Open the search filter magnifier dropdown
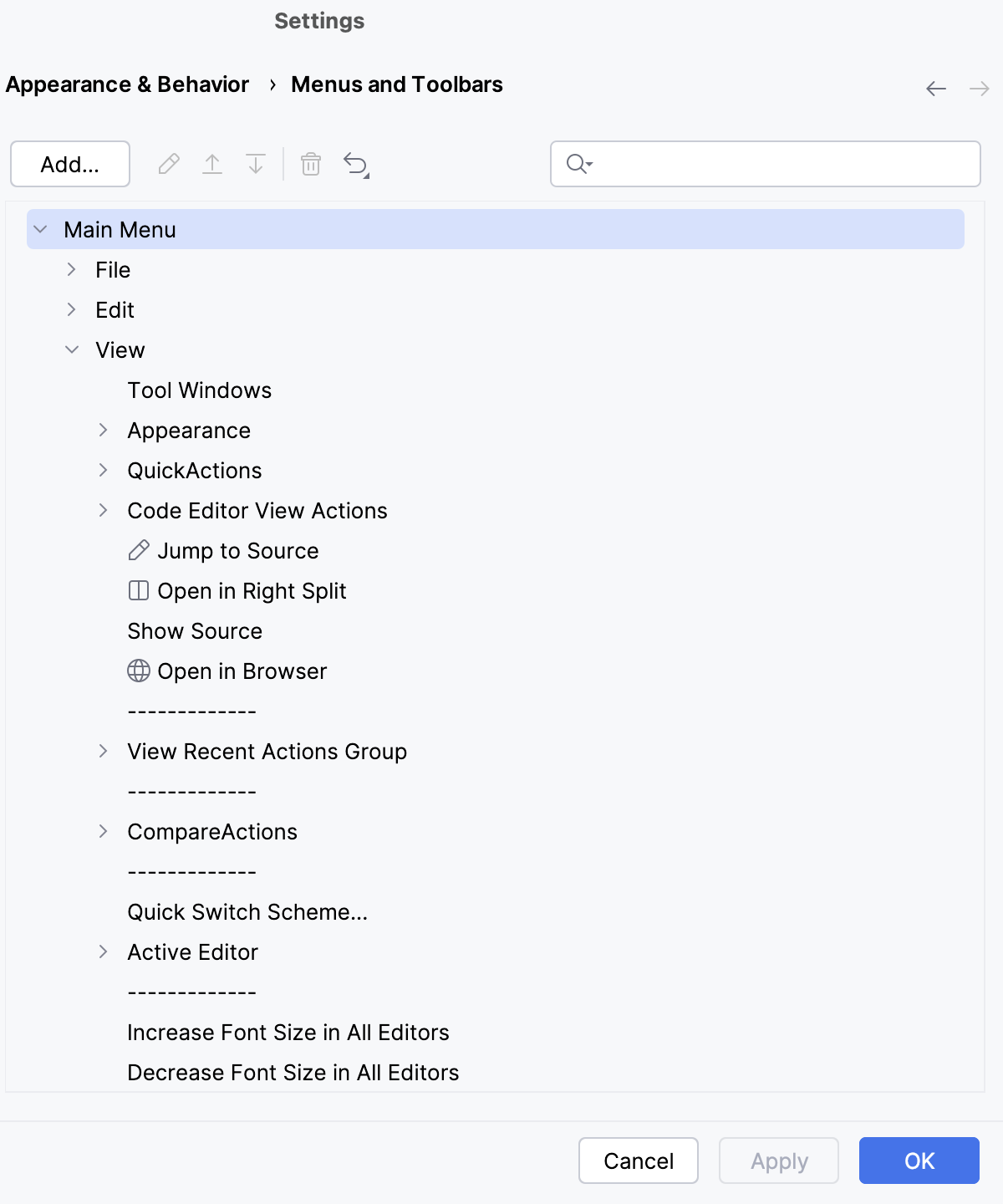 tap(578, 164)
